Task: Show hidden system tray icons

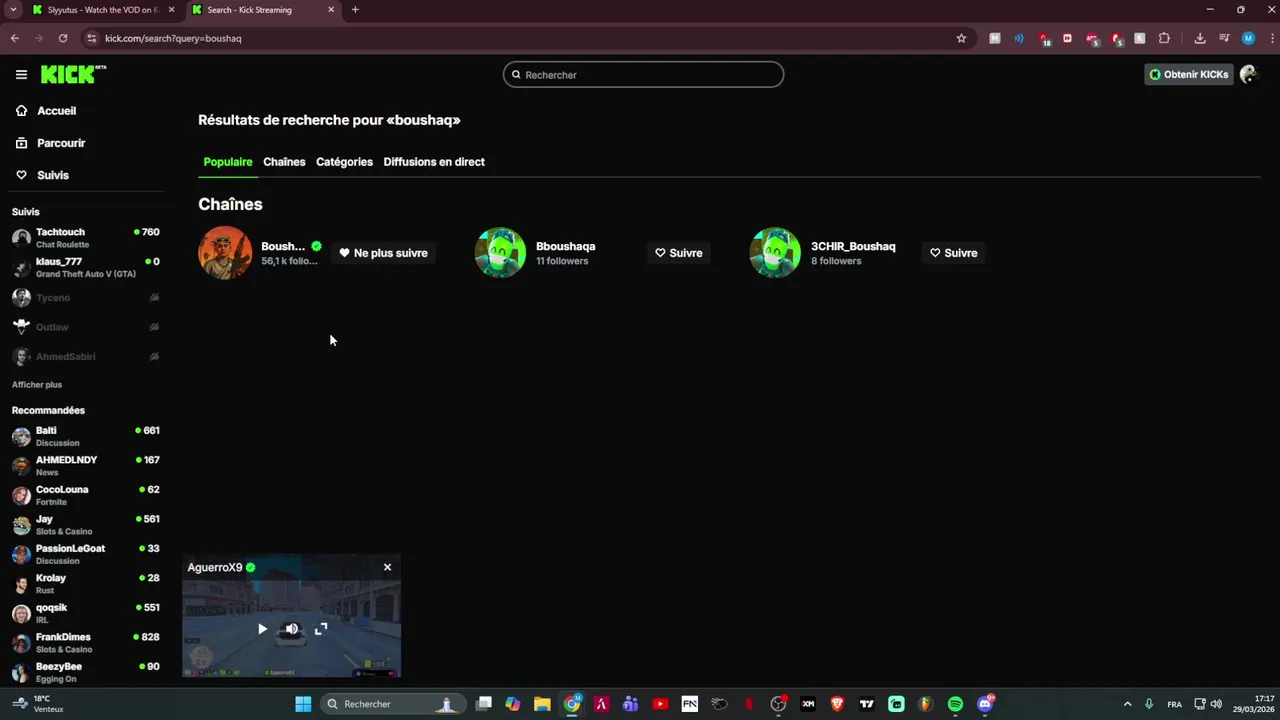Action: tap(1127, 704)
